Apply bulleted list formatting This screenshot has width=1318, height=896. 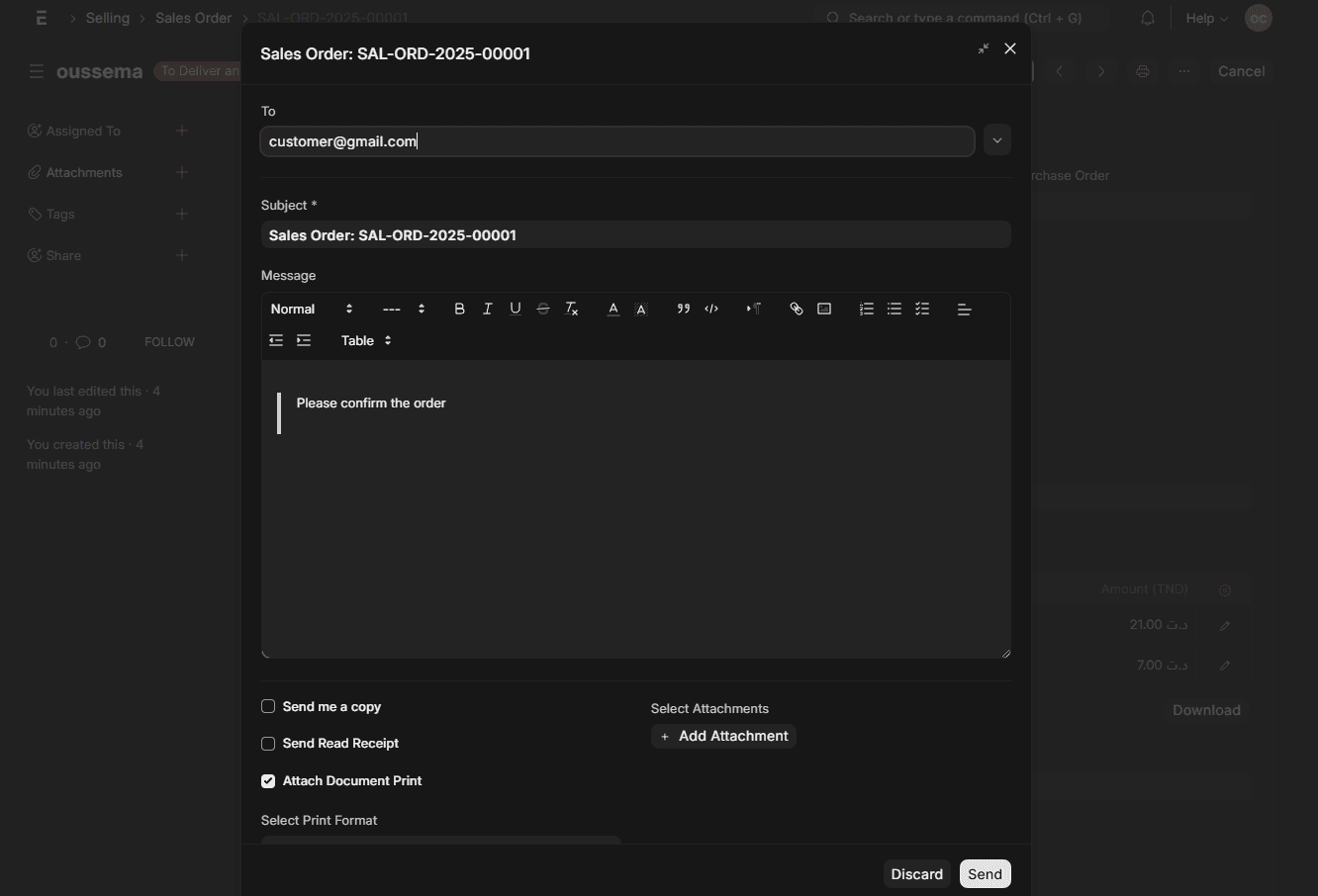point(894,310)
